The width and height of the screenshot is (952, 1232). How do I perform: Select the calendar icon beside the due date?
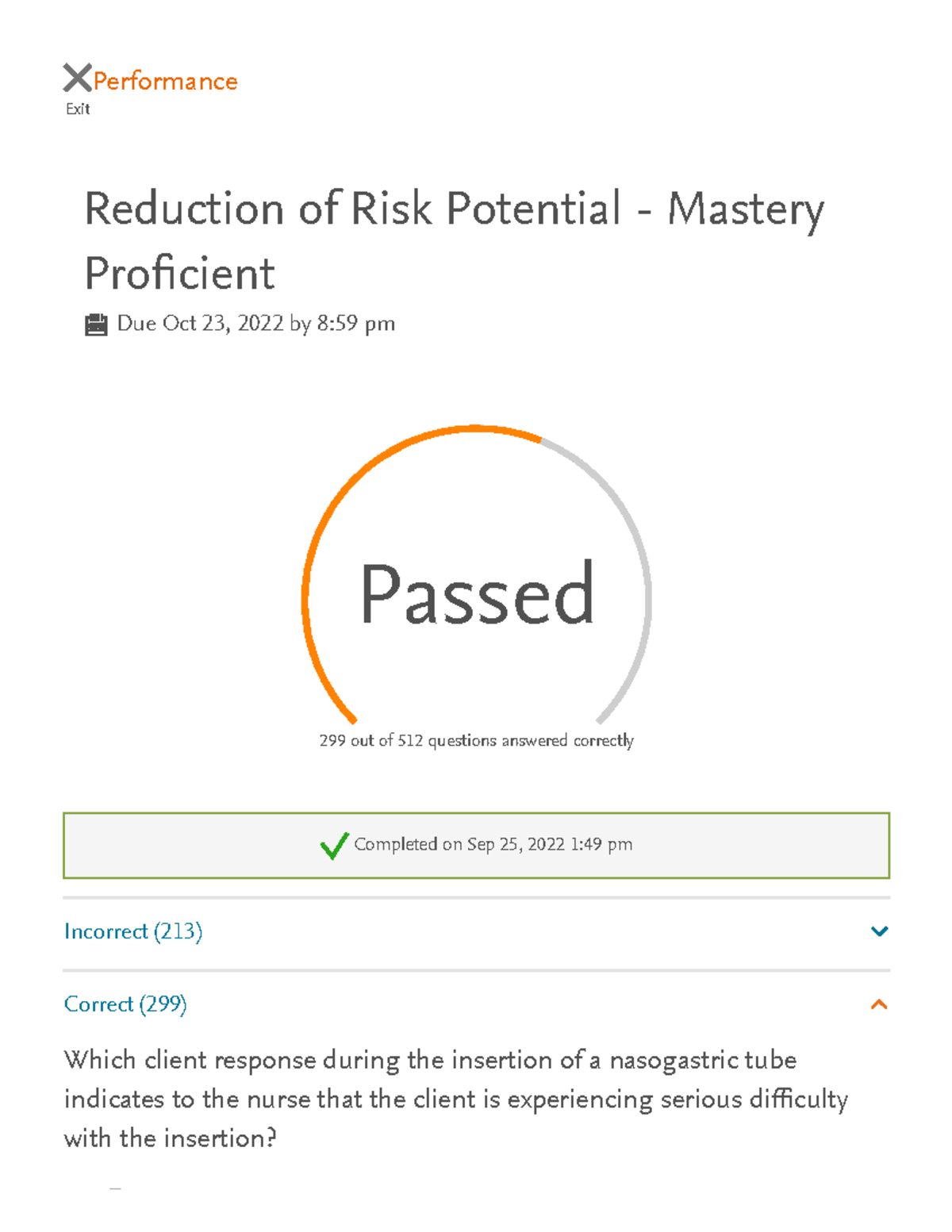pos(97,324)
